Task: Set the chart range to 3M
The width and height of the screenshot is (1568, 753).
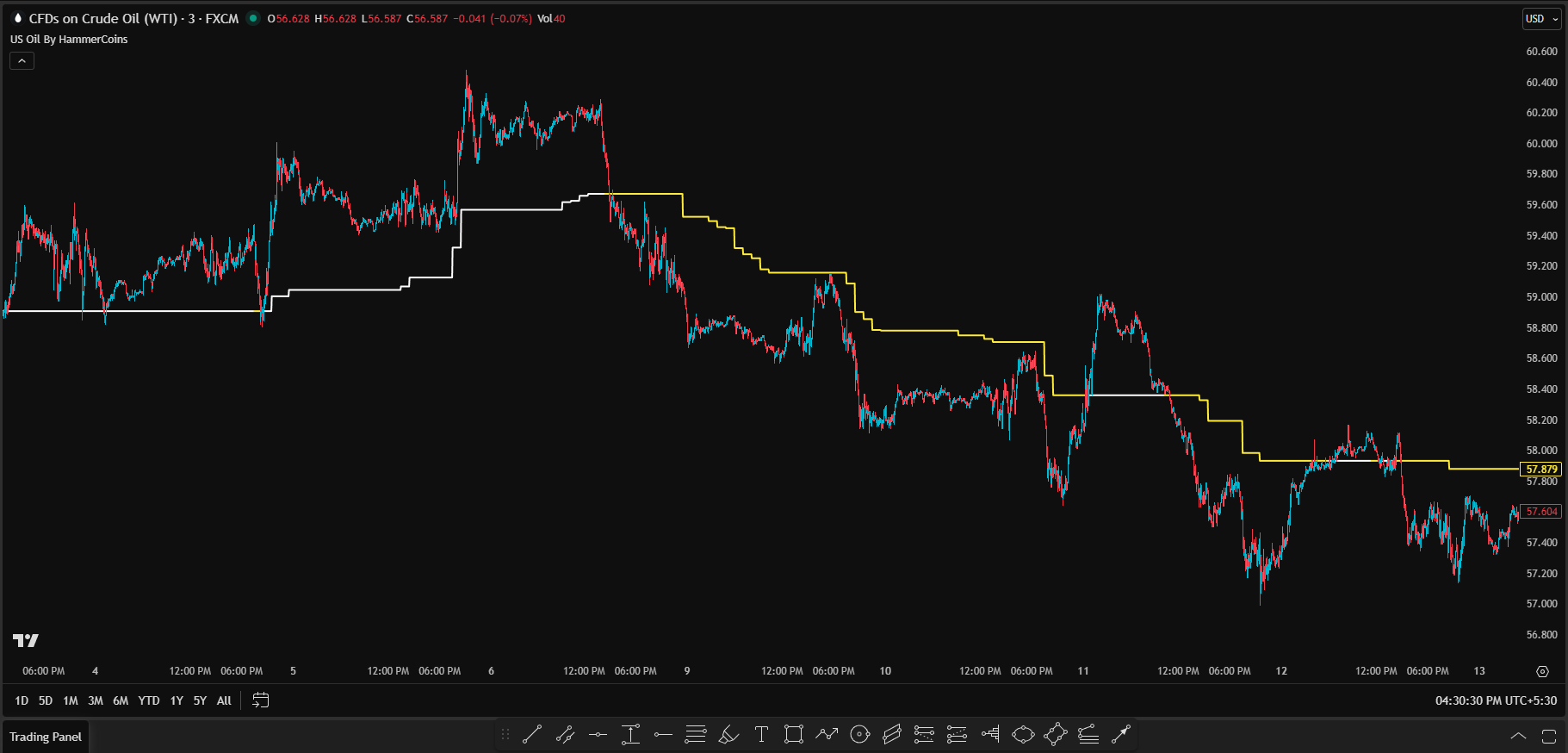Action: pyautogui.click(x=96, y=700)
